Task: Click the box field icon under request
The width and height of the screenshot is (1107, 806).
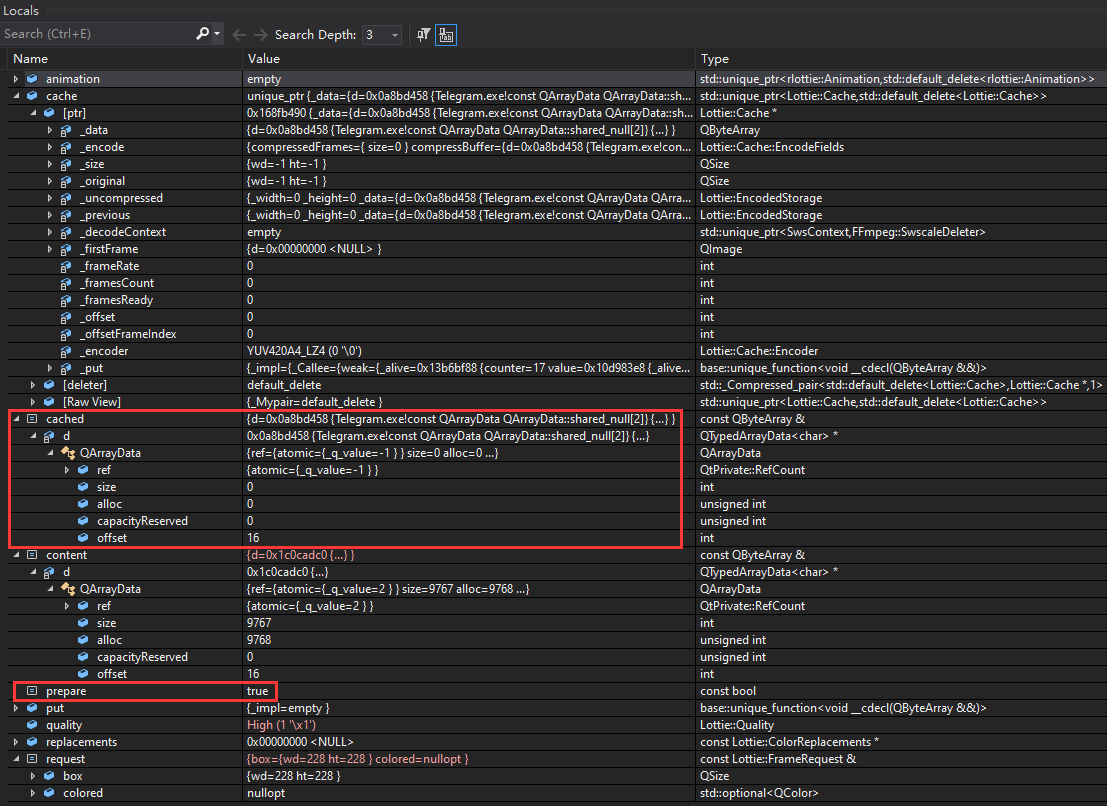Action: point(49,775)
